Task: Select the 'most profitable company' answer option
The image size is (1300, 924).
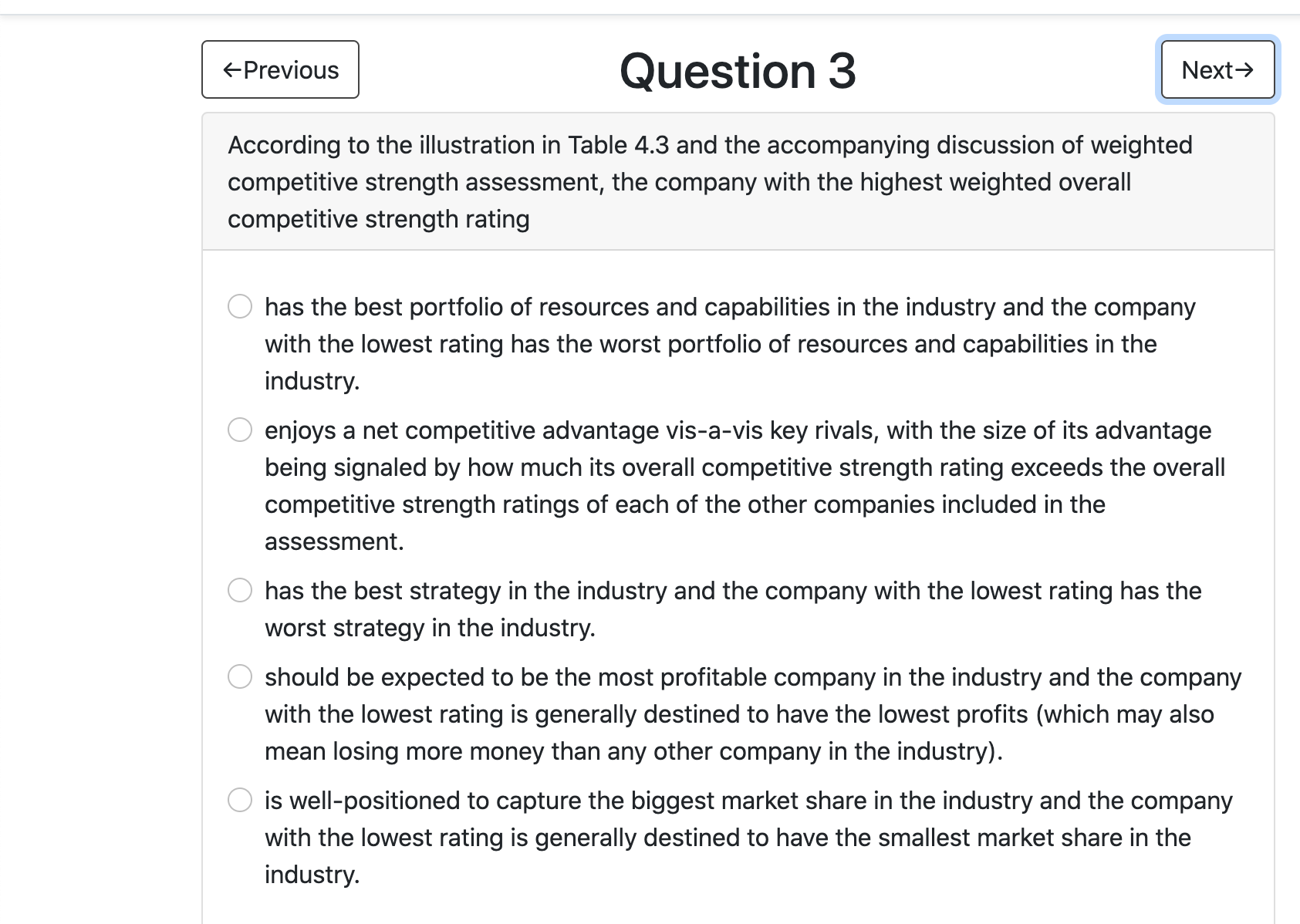Action: (240, 676)
